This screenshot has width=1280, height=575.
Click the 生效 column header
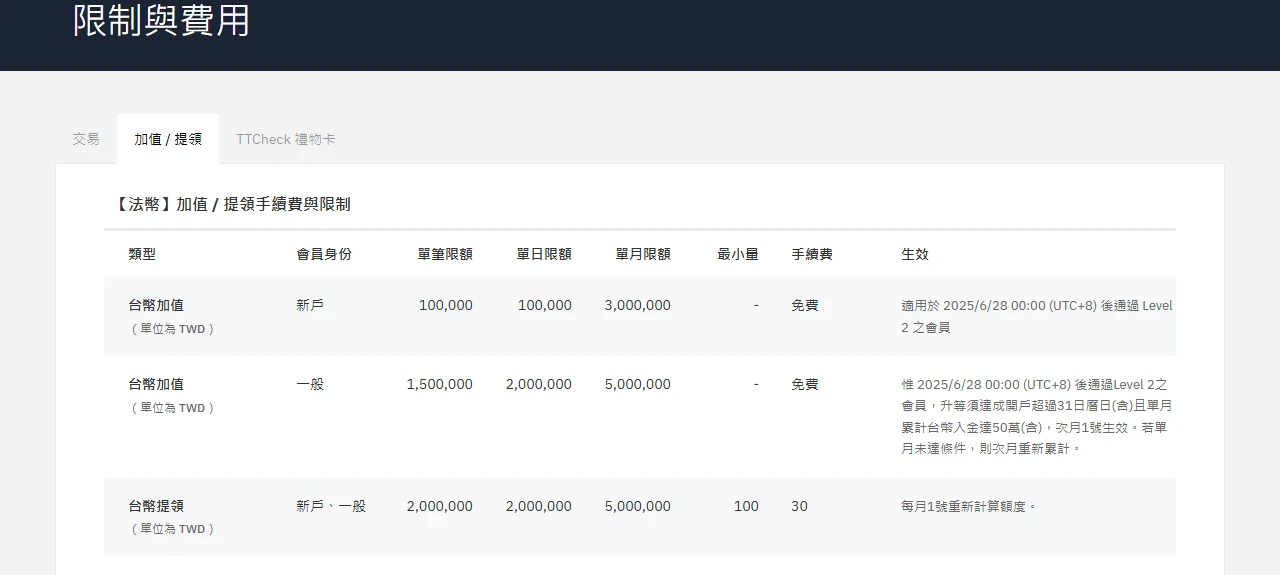[x=915, y=254]
